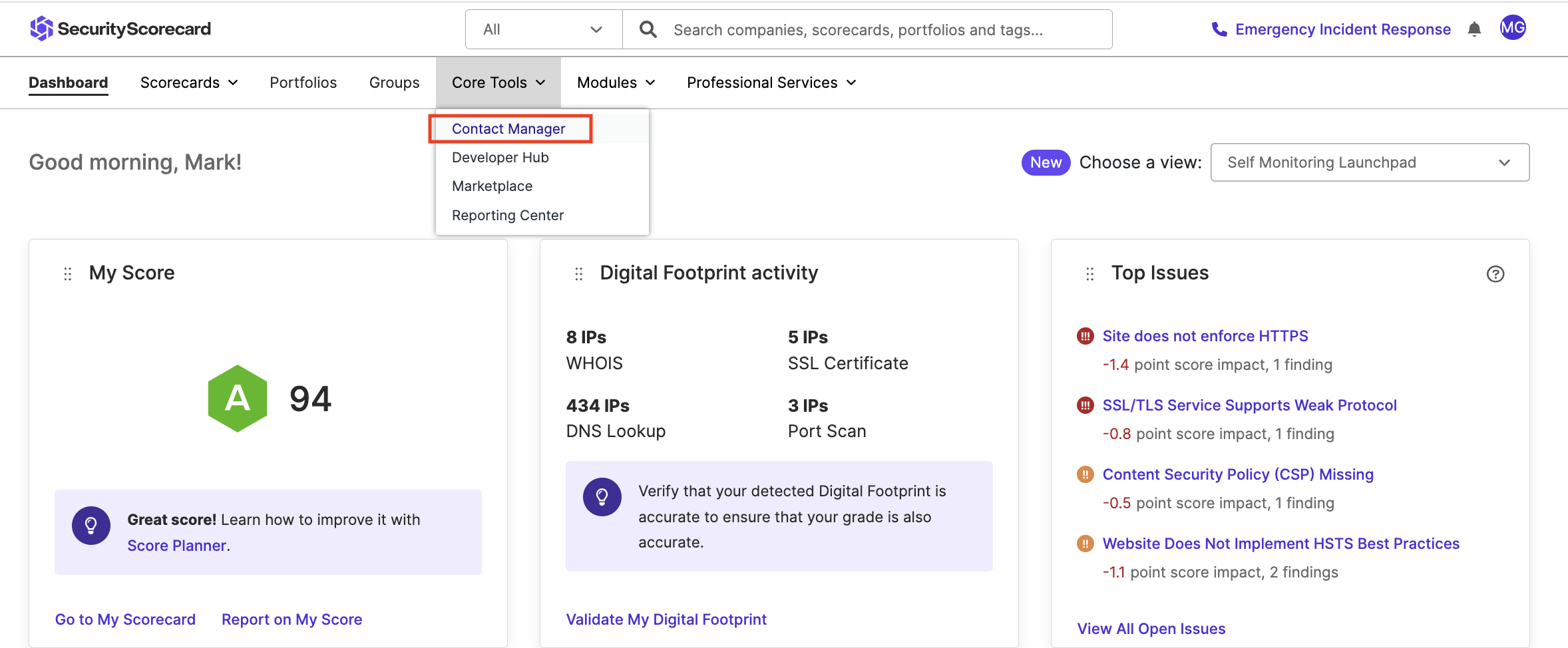Open Website Does Not Implement HSTS Best Practices
Viewport: 1568px width, 648px height.
click(x=1281, y=544)
